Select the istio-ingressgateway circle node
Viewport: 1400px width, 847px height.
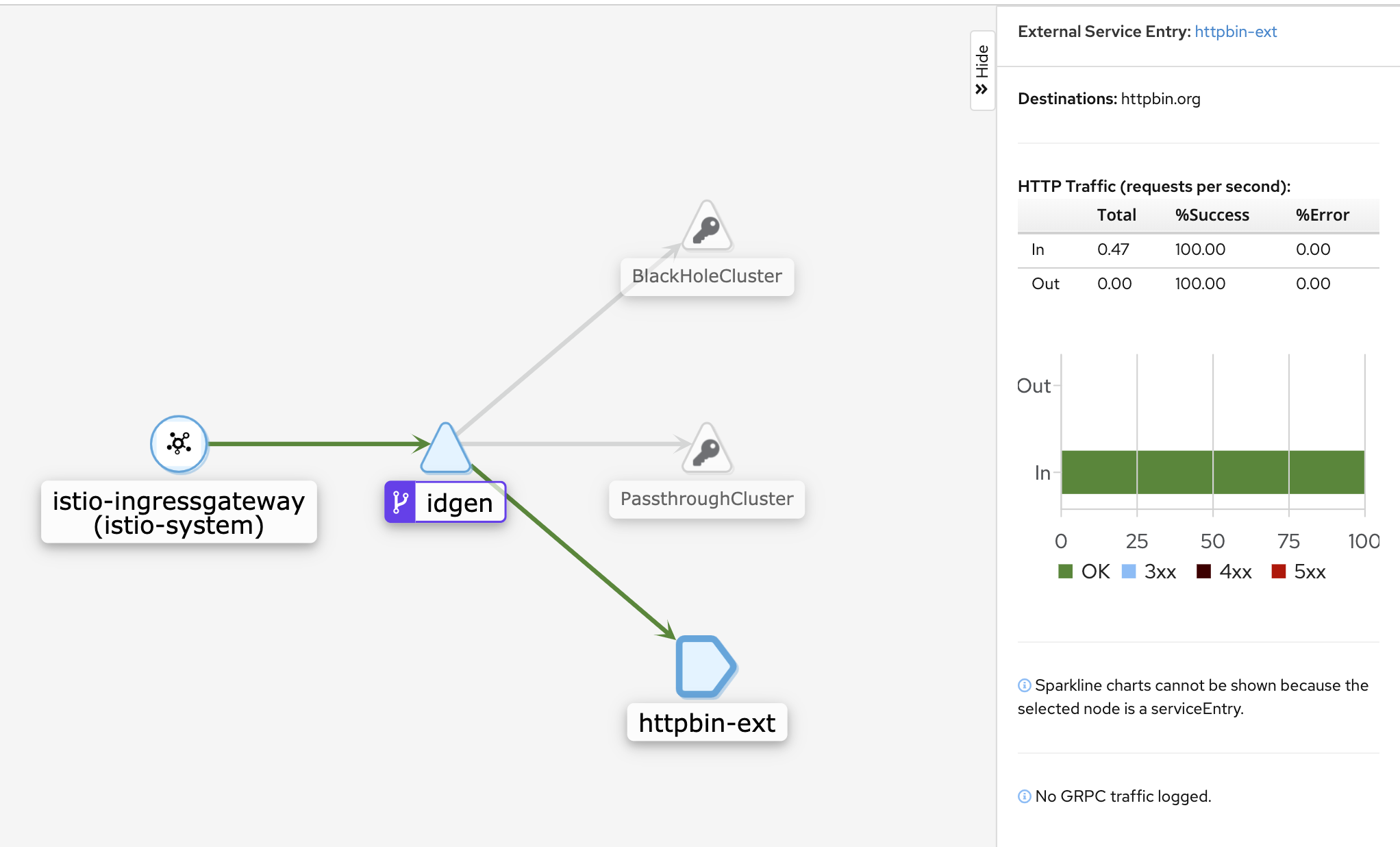(x=179, y=444)
